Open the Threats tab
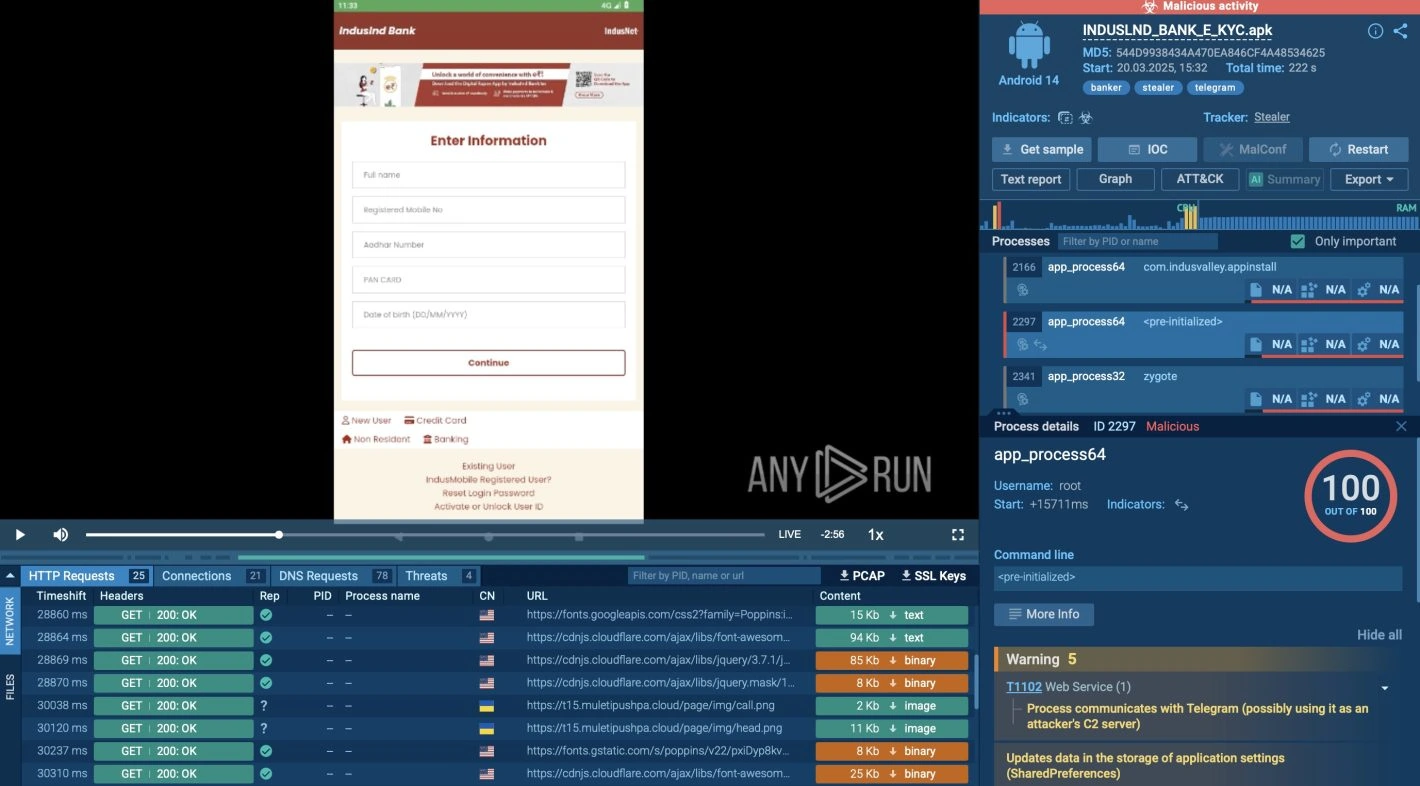1420x786 pixels. click(427, 576)
